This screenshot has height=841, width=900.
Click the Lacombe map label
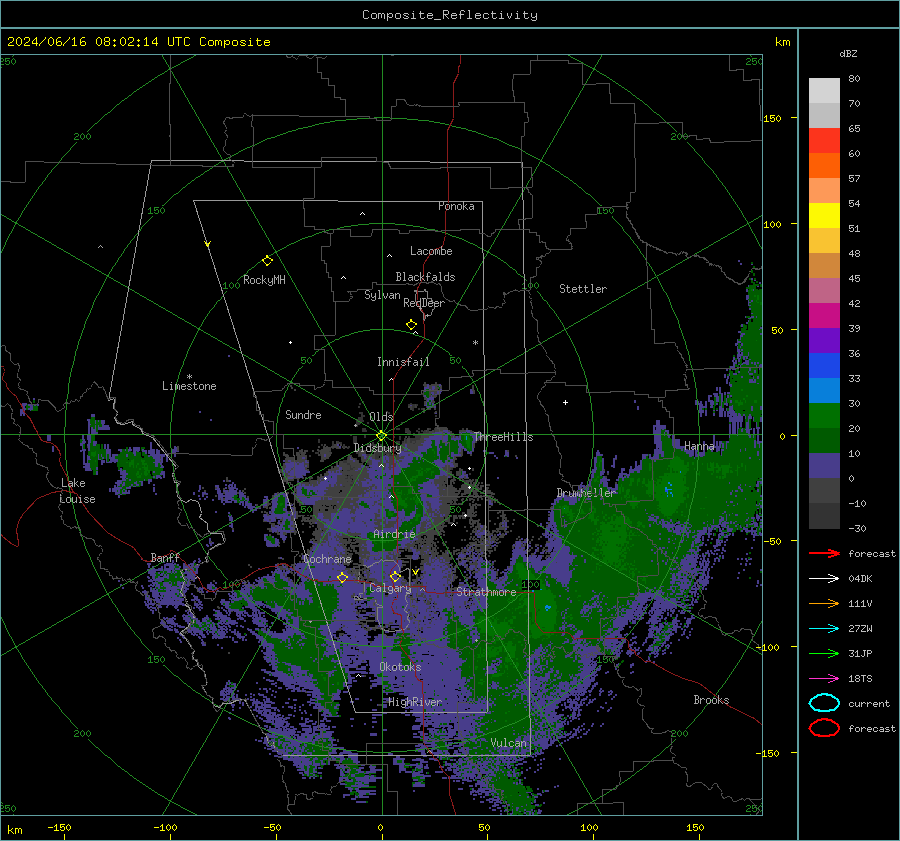click(431, 251)
